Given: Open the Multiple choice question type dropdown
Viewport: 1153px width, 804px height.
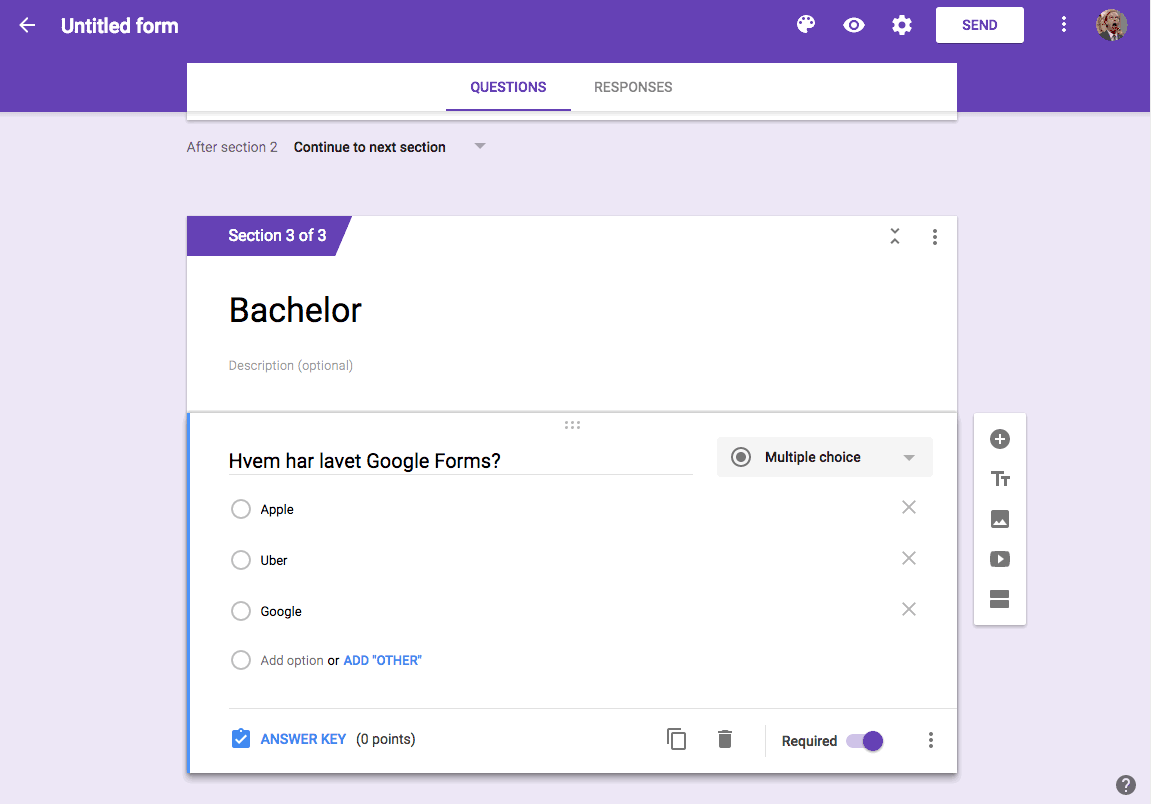Looking at the screenshot, I should click(824, 457).
